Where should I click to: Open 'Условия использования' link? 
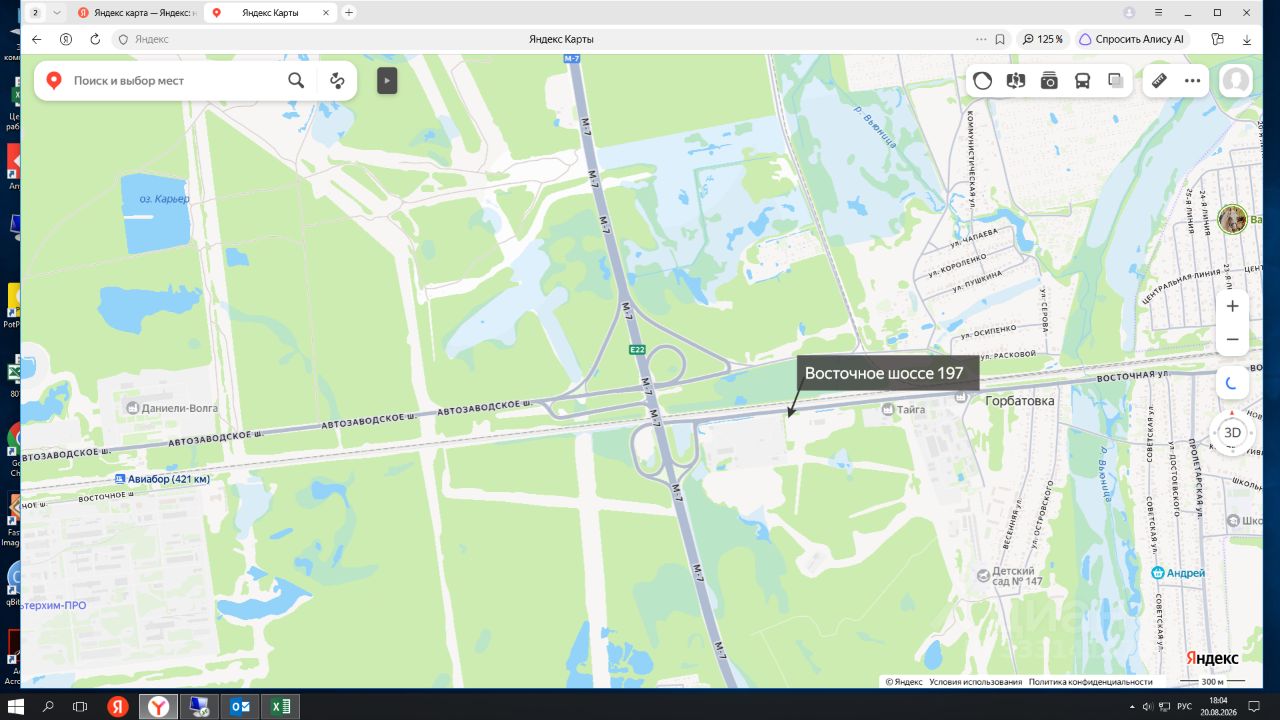pyautogui.click(x=975, y=682)
